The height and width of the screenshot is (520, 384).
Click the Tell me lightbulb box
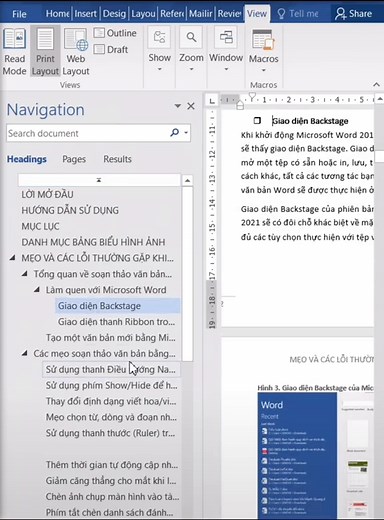(298, 14)
